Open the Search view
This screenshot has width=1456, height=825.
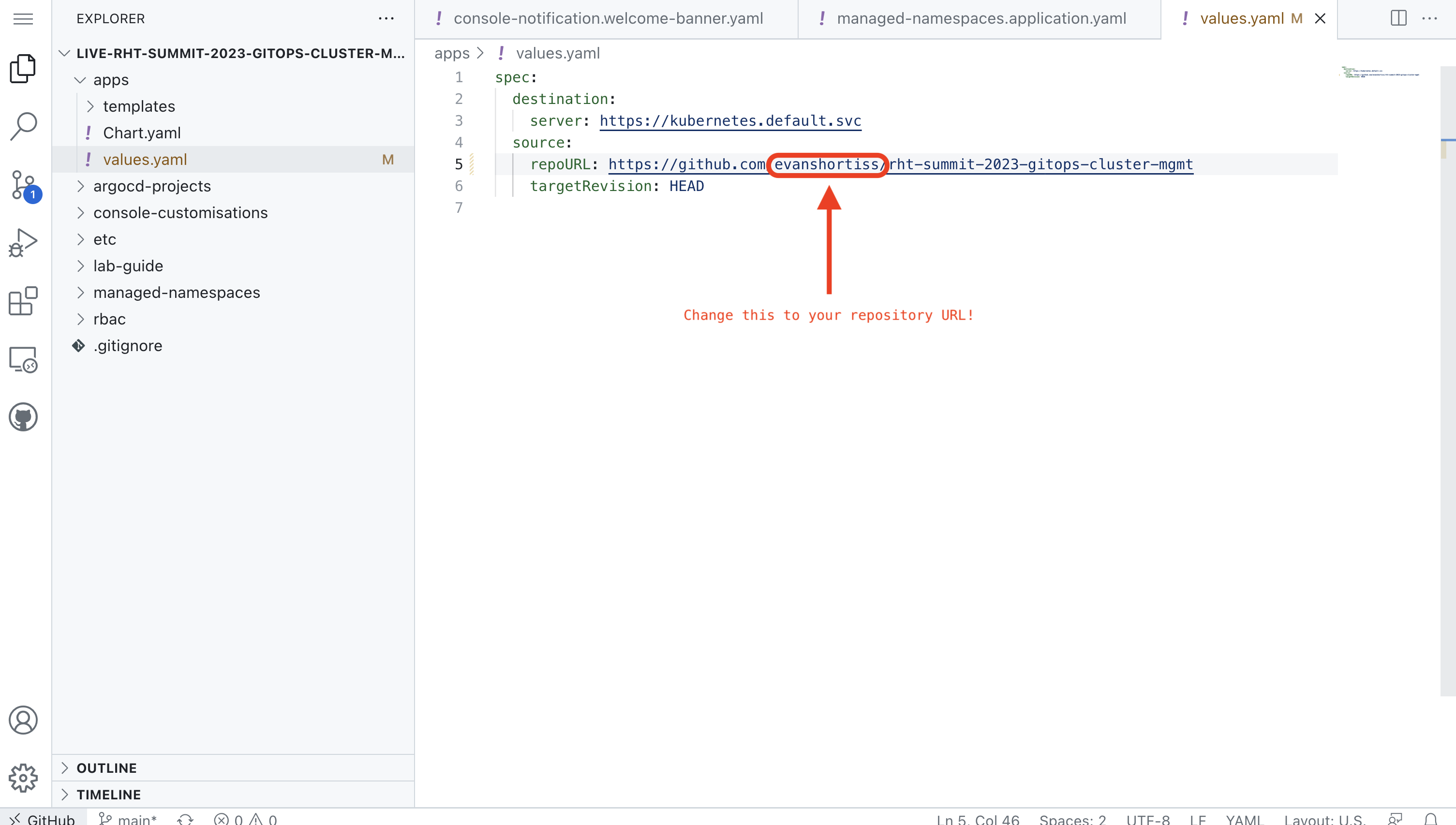pos(23,126)
